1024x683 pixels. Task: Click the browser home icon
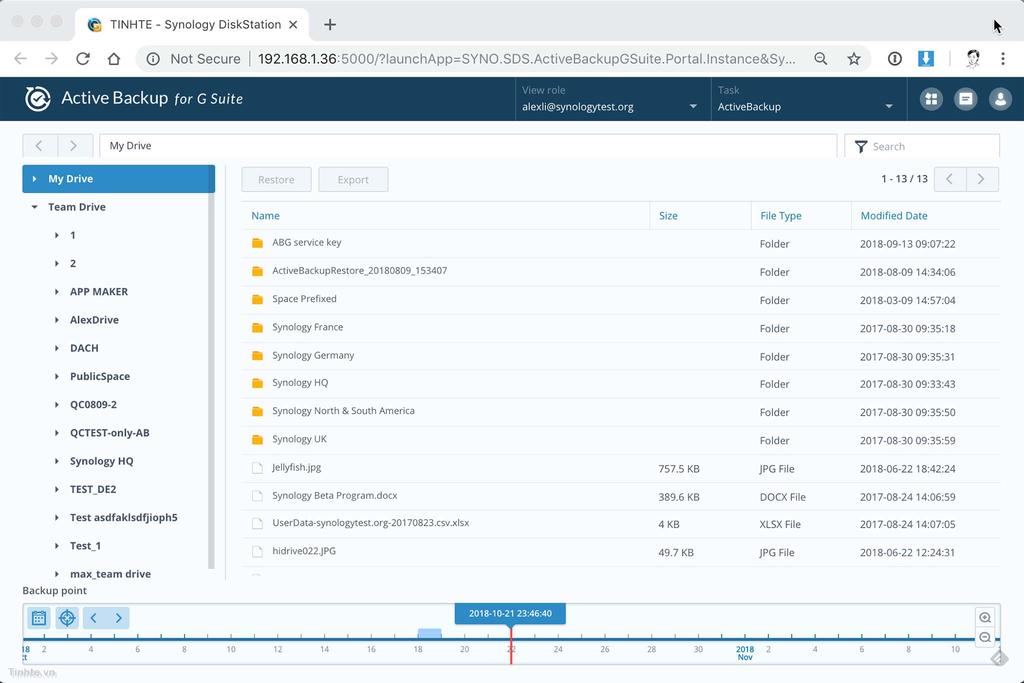click(x=114, y=59)
